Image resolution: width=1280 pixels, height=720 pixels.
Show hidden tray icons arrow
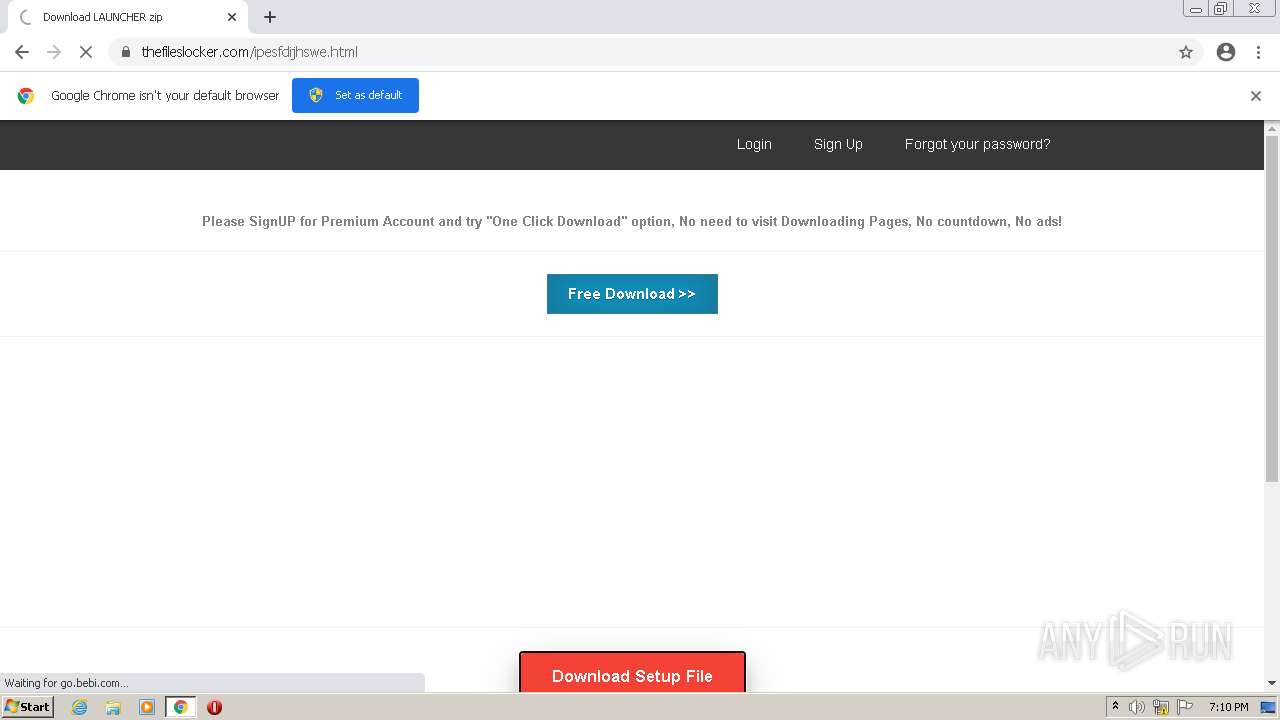coord(1115,707)
